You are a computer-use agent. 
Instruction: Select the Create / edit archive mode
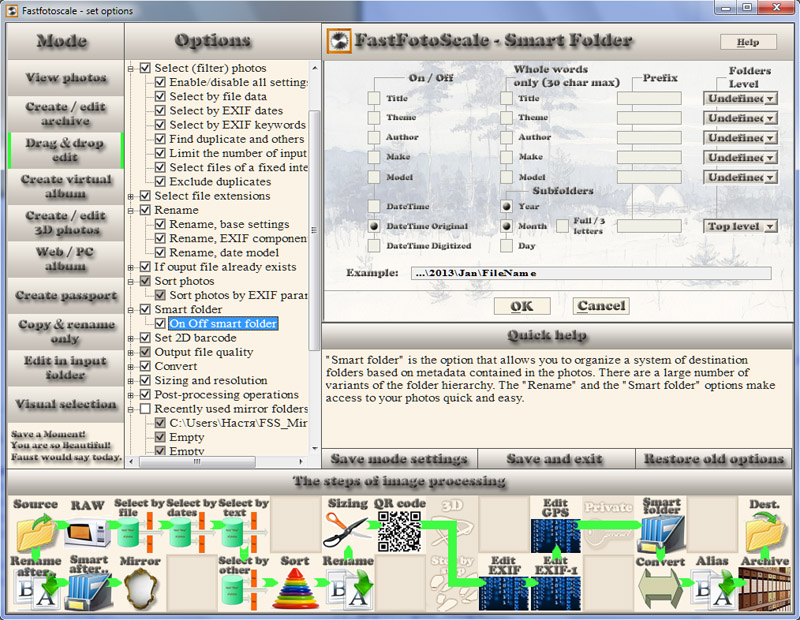(x=66, y=114)
